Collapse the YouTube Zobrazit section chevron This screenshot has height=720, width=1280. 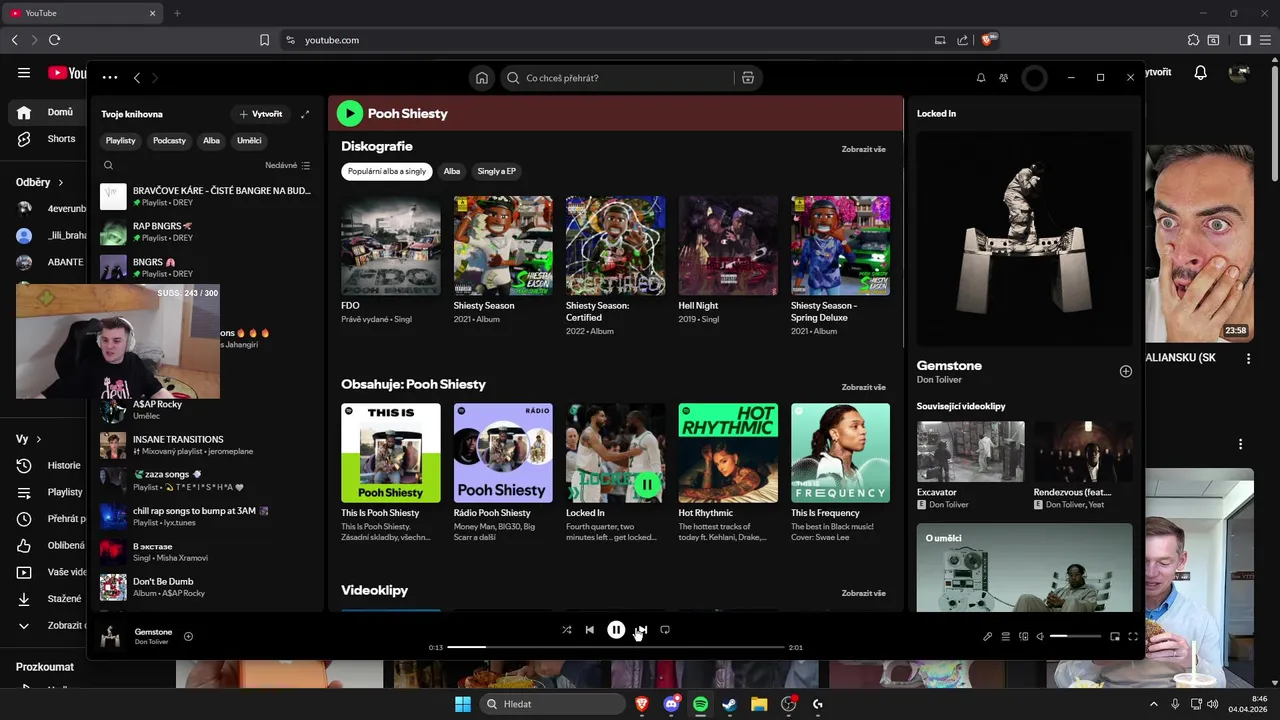24,626
